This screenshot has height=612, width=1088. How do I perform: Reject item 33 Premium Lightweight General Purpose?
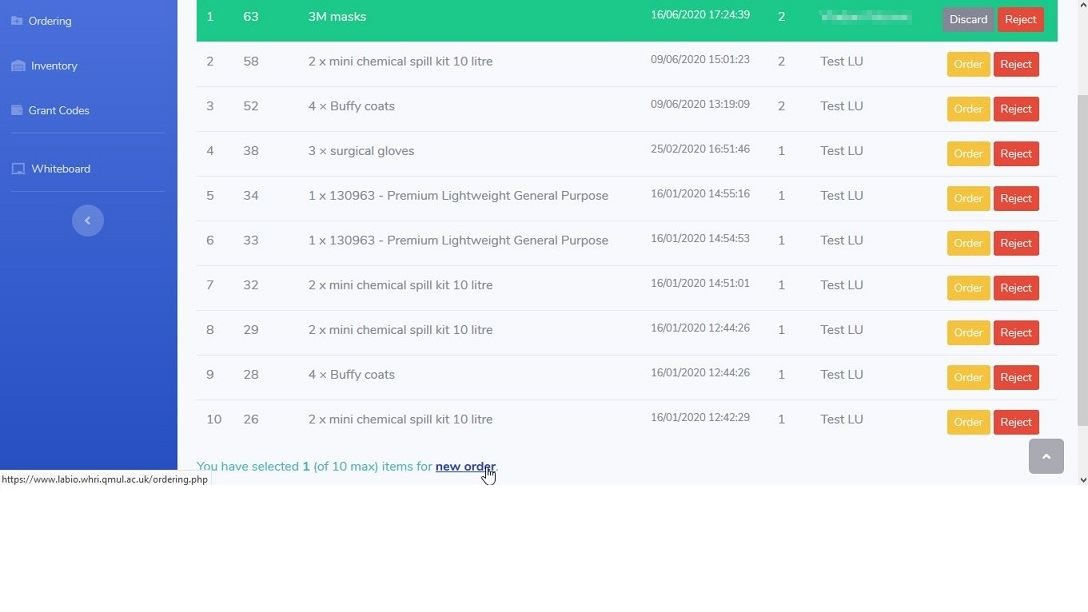(1016, 244)
